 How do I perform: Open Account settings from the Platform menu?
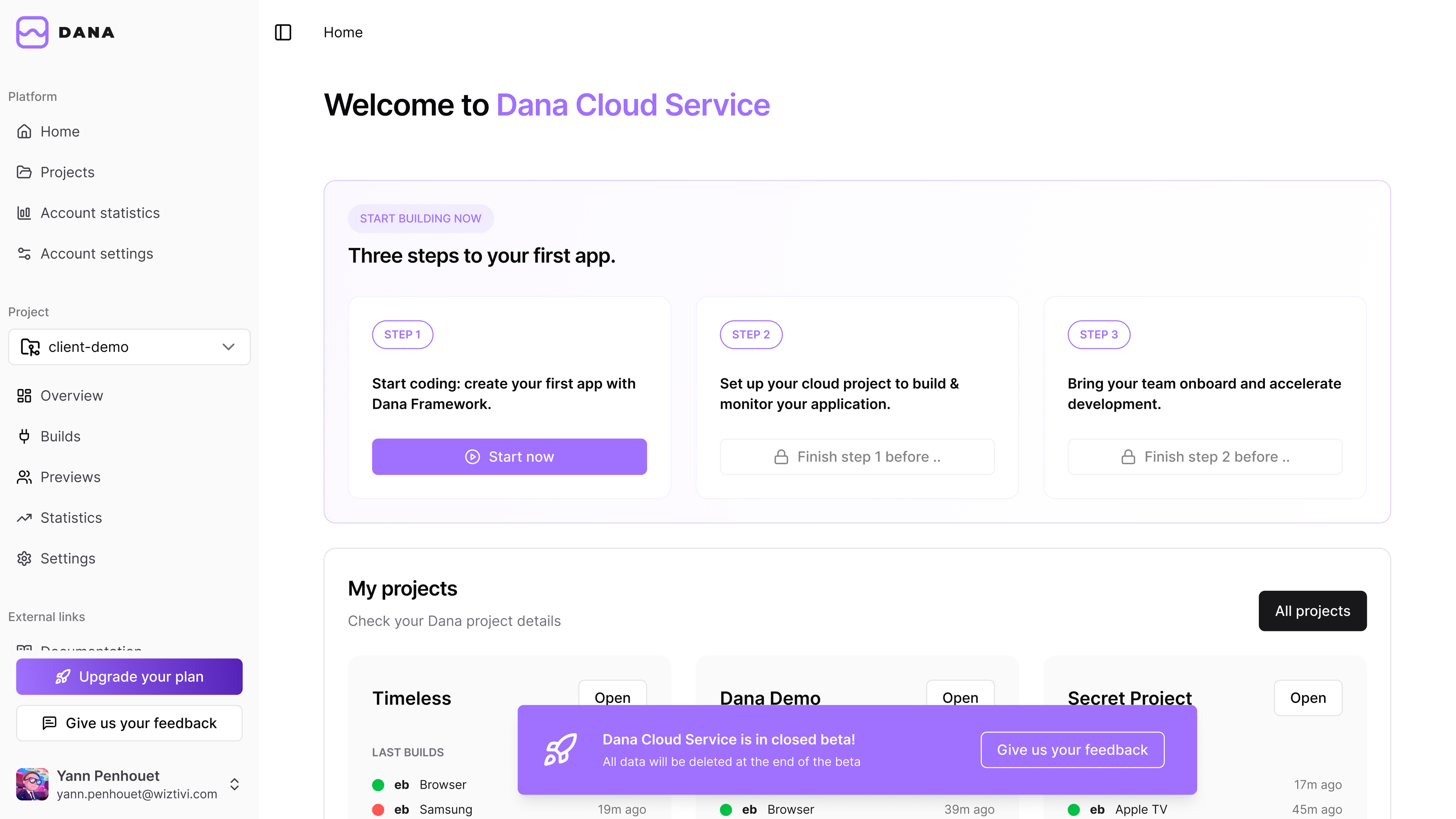(x=25, y=254)
